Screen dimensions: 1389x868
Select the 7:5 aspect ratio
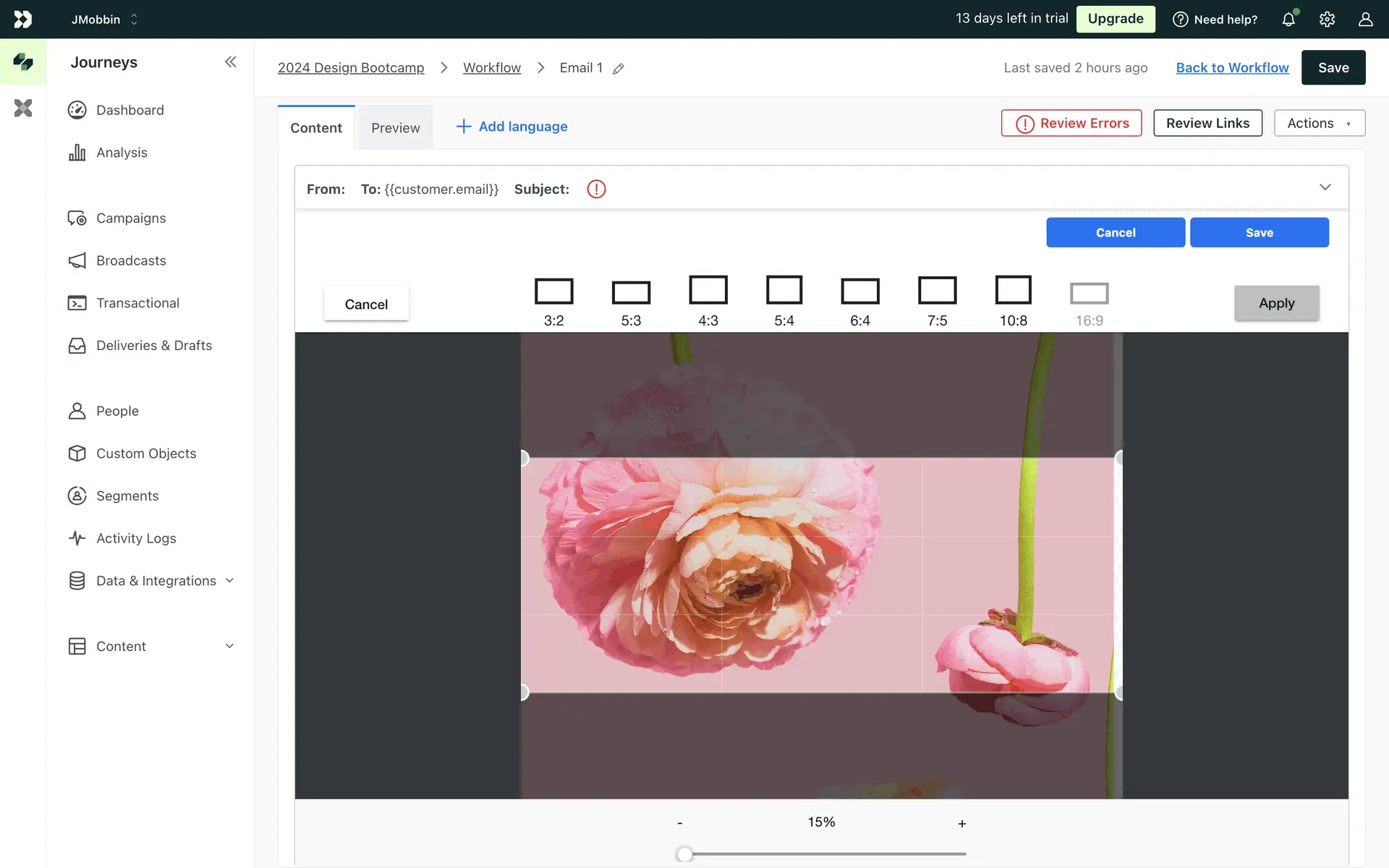[937, 290]
